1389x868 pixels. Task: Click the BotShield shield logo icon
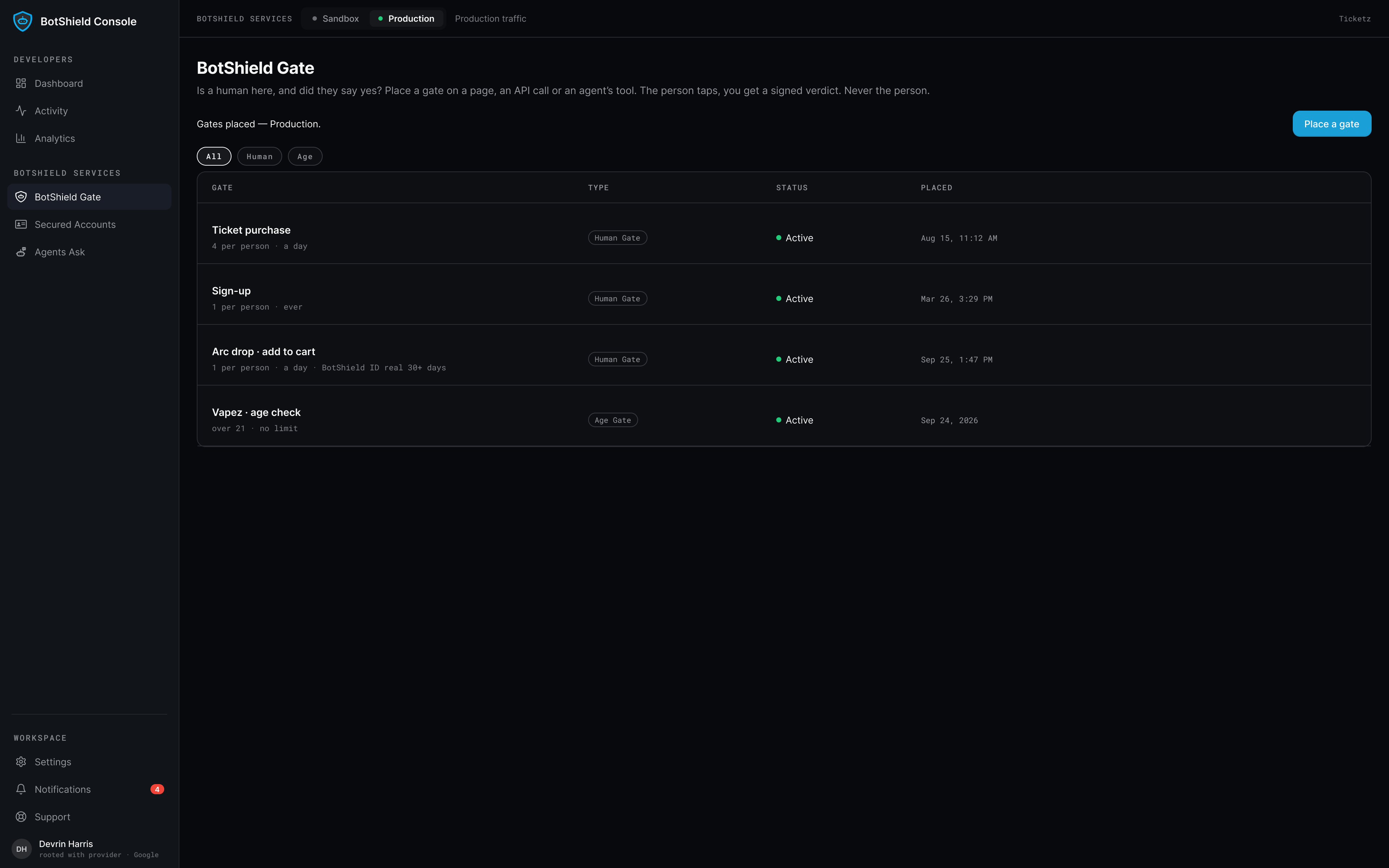pos(22,21)
